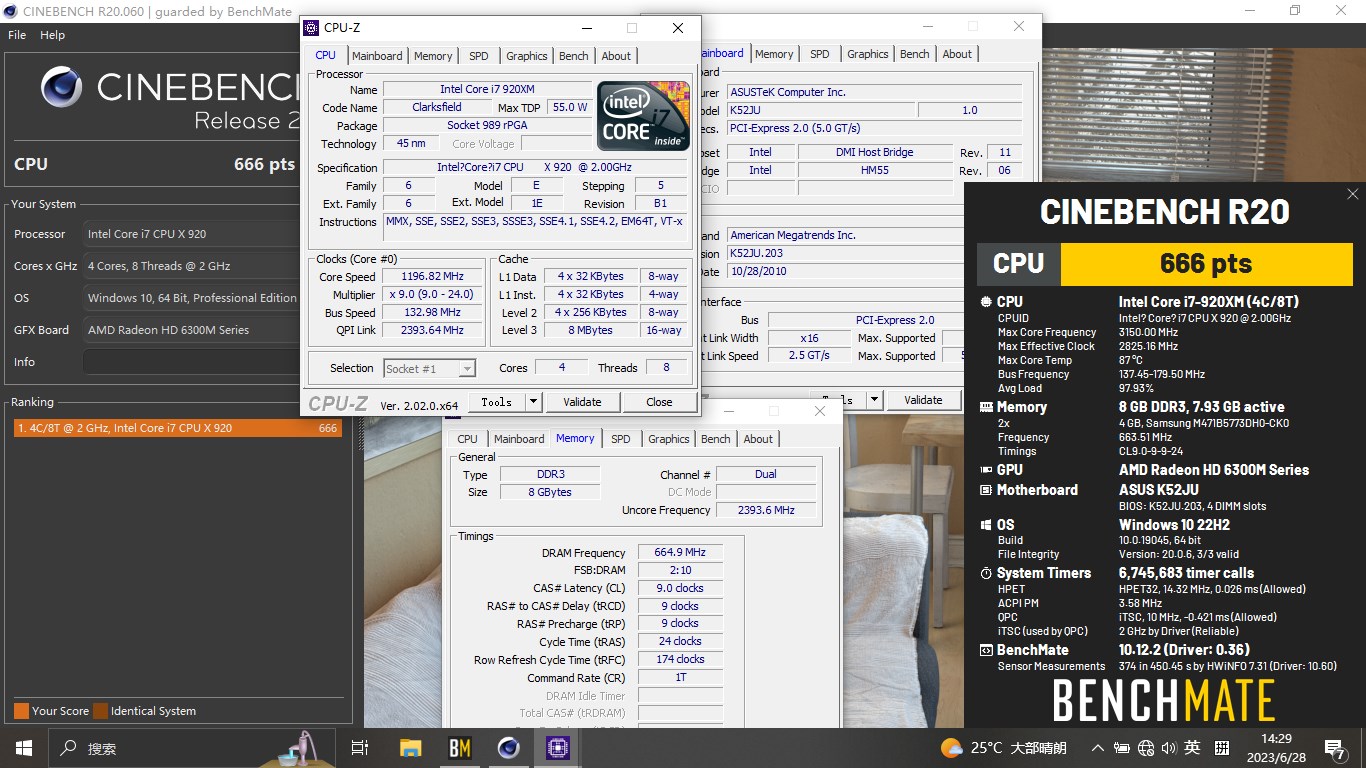Open the Cinebench File menu

[x=17, y=35]
